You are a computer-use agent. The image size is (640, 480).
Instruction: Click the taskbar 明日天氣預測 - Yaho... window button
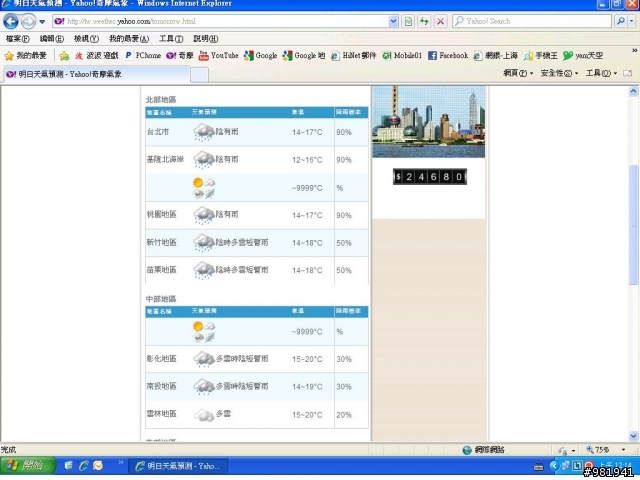point(178,466)
